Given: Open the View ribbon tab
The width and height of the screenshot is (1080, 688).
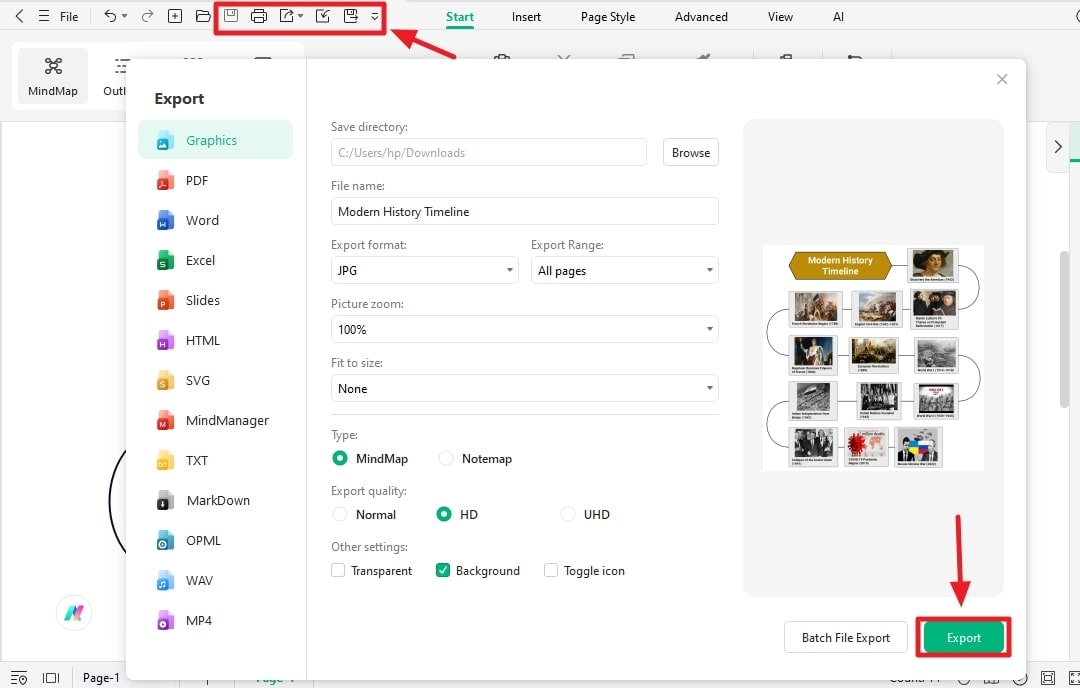Looking at the screenshot, I should click(780, 17).
